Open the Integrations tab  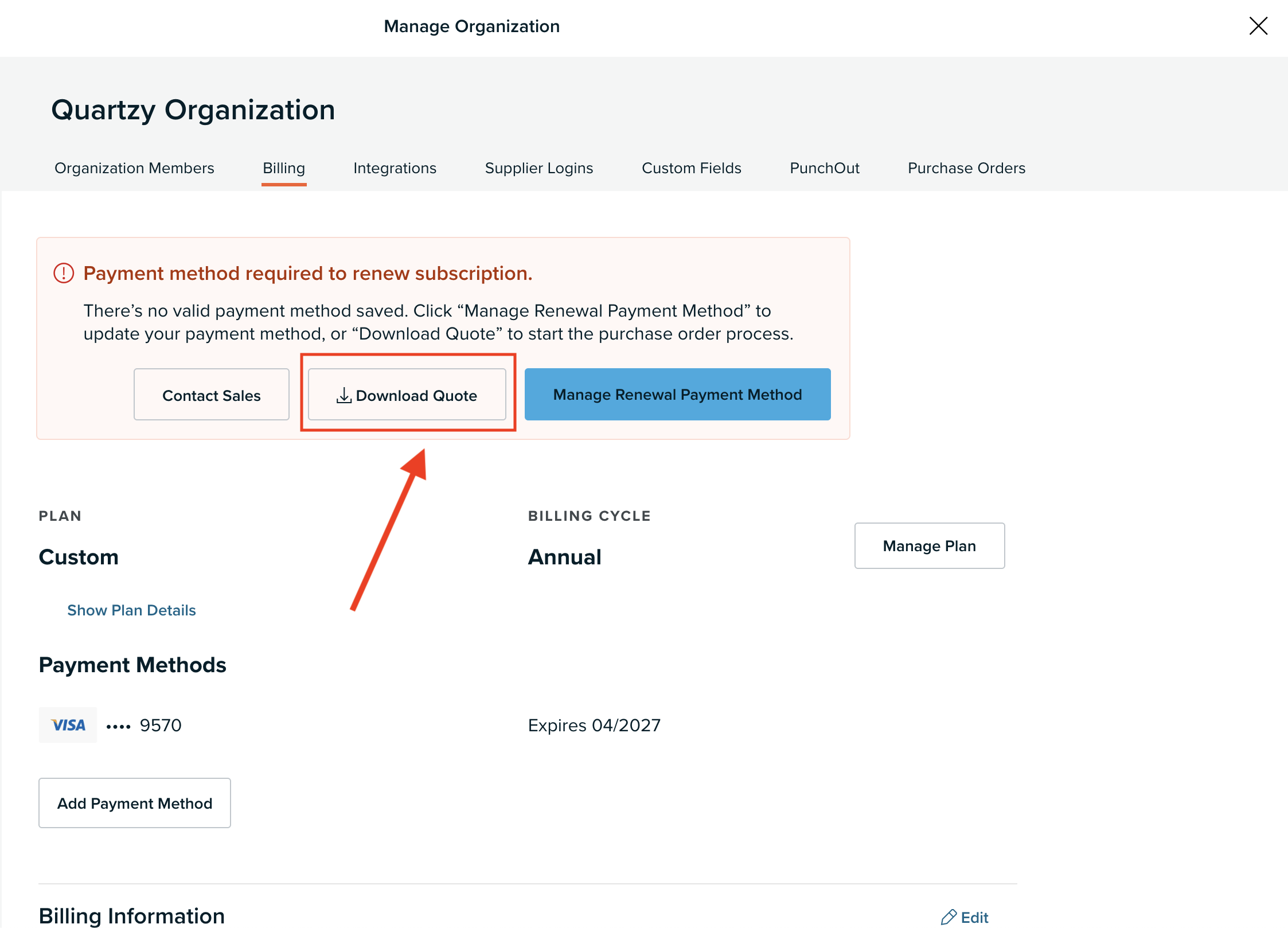tap(395, 168)
